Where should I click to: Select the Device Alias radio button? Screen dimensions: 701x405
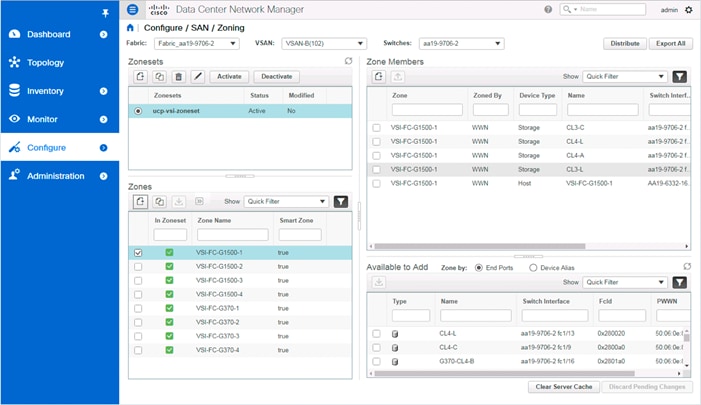(x=533, y=268)
